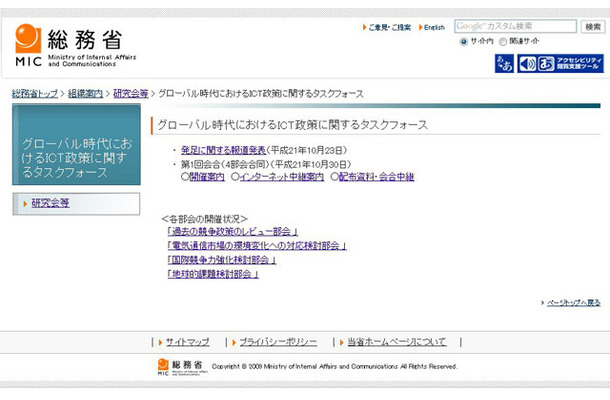This screenshot has width=610, height=400.
Task: Open 発足に関する報道発表 link
Action: click(223, 150)
